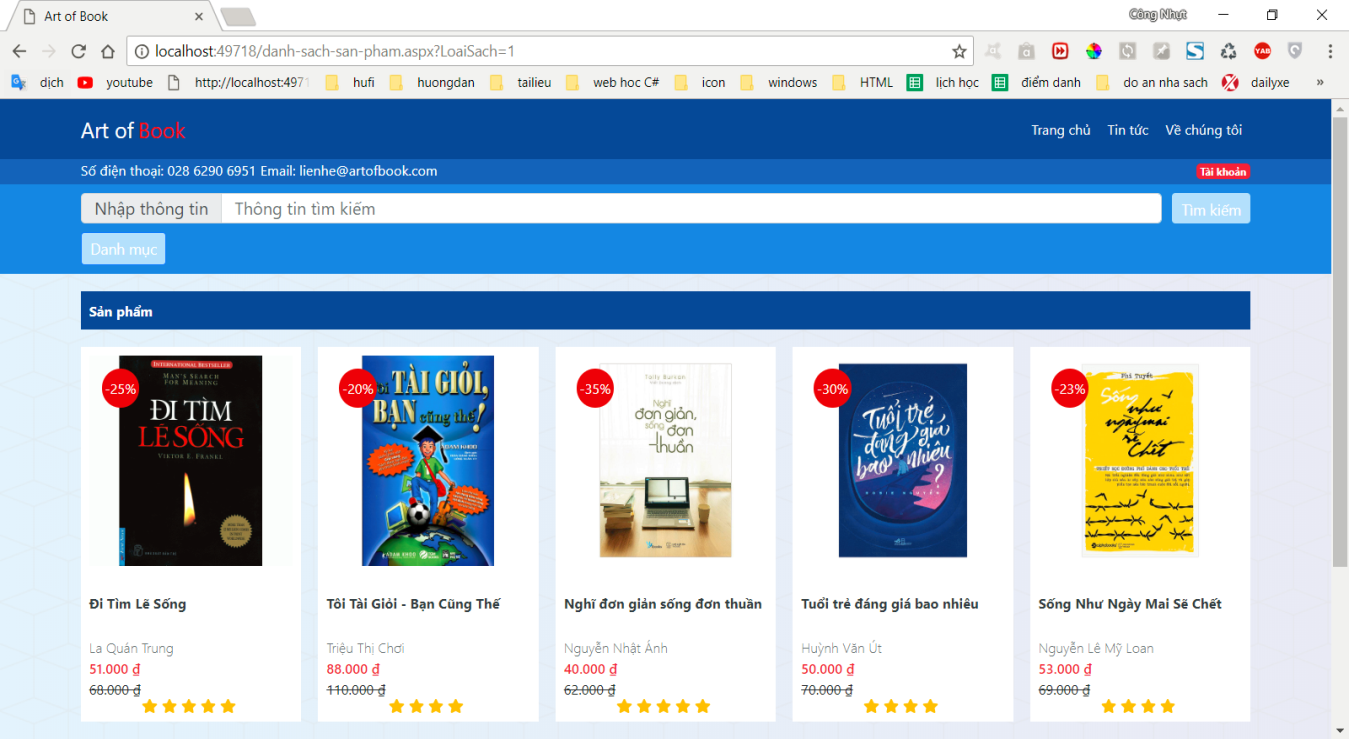Open the Về chúng tôi page

point(1204,130)
